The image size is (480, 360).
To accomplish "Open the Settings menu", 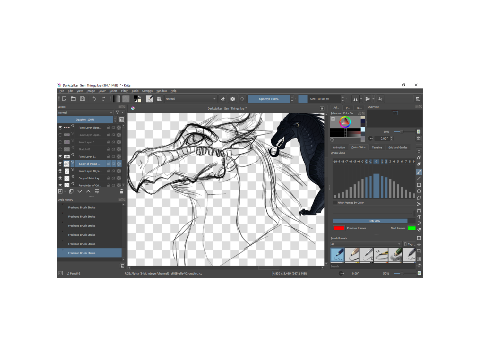I will [x=147, y=91].
